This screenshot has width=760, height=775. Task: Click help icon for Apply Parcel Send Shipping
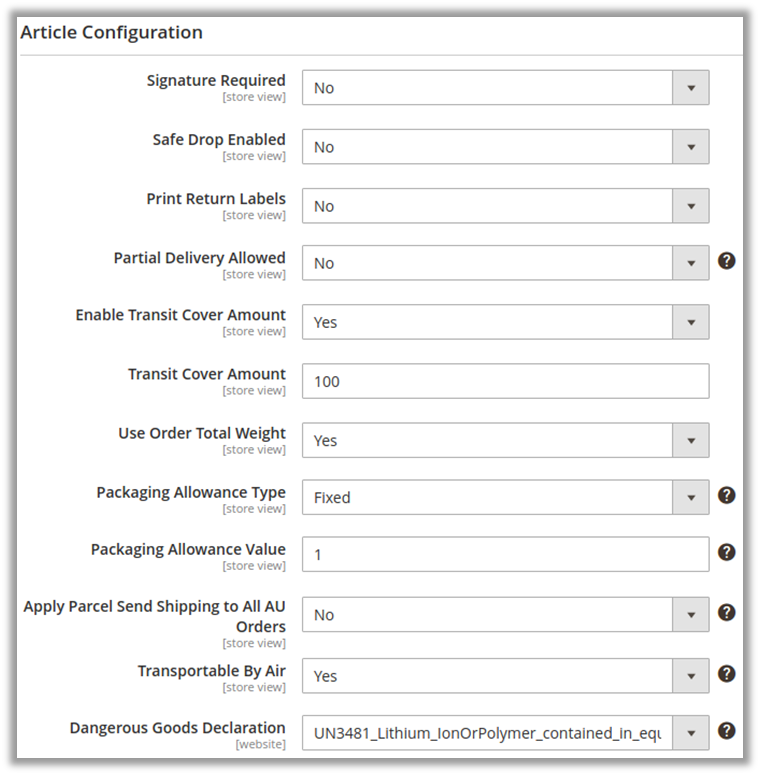tap(727, 612)
